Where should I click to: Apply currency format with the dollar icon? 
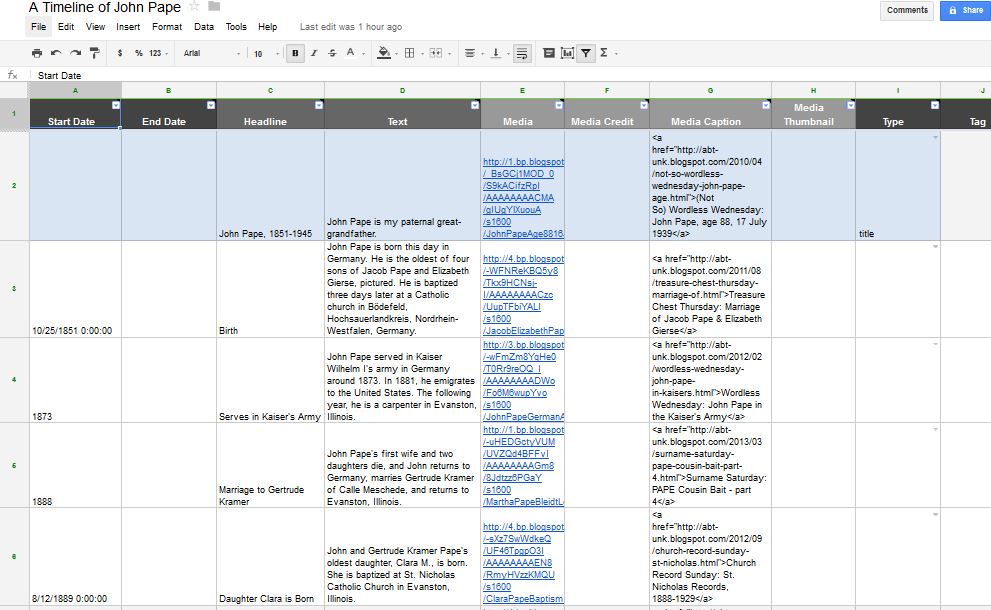pyautogui.click(x=120, y=53)
